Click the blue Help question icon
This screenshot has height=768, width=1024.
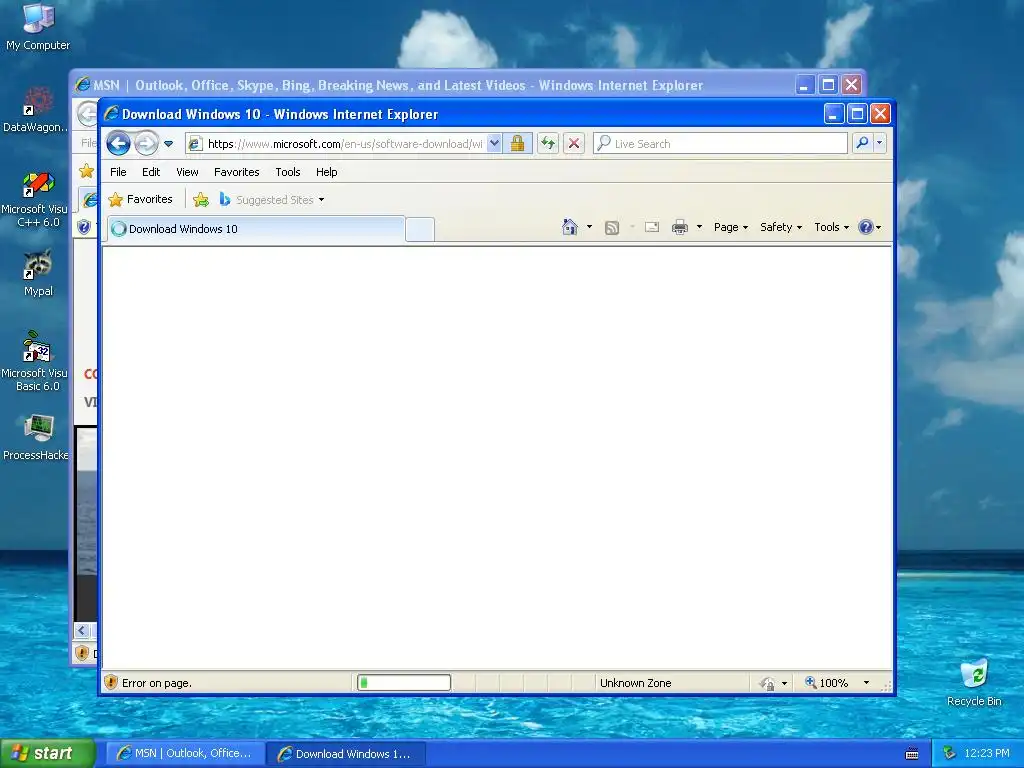pyautogui.click(x=865, y=227)
